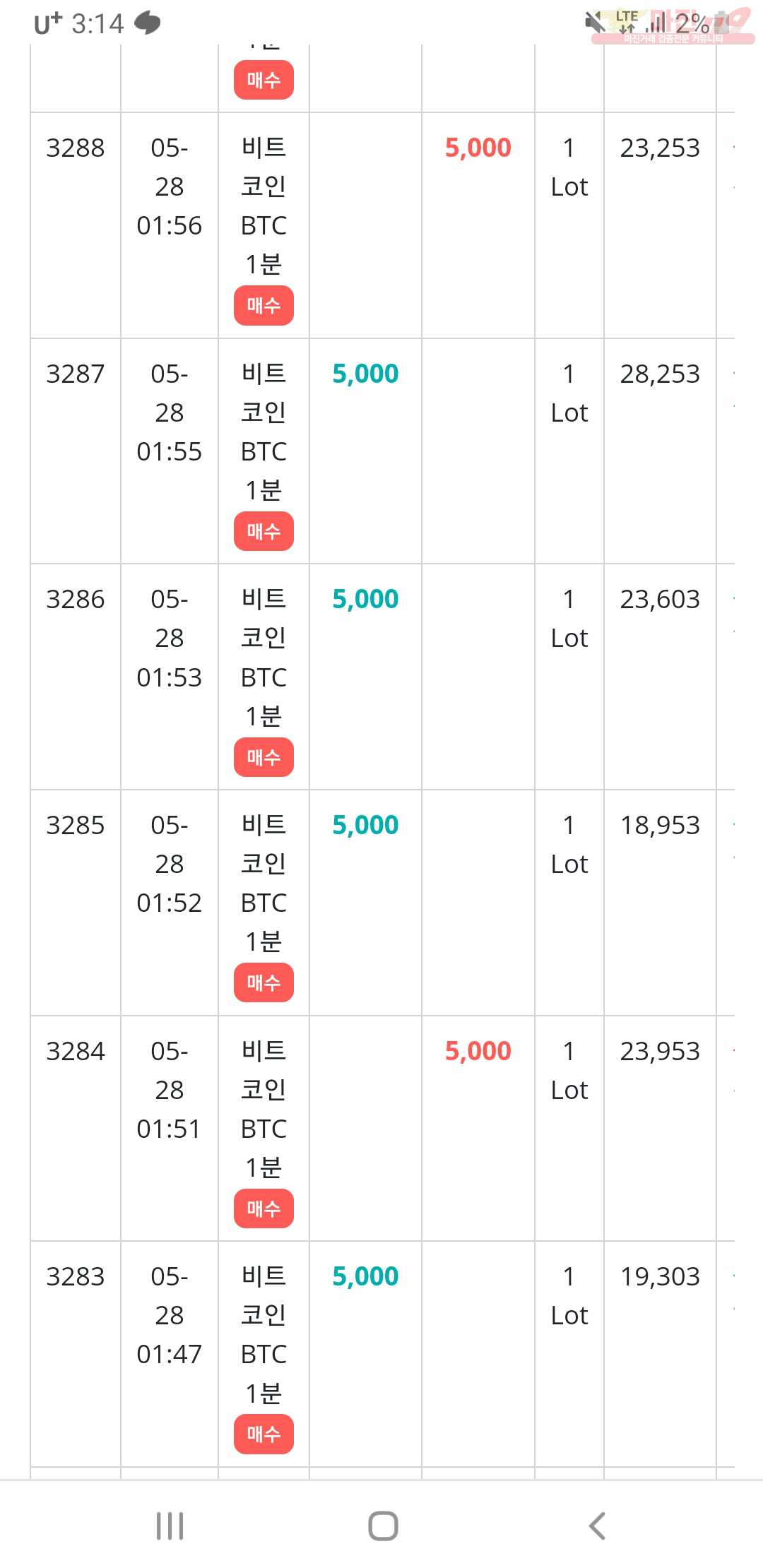Tap the 매수 badge in row 3285
Viewport: 763px width, 1568px height.
[x=264, y=982]
